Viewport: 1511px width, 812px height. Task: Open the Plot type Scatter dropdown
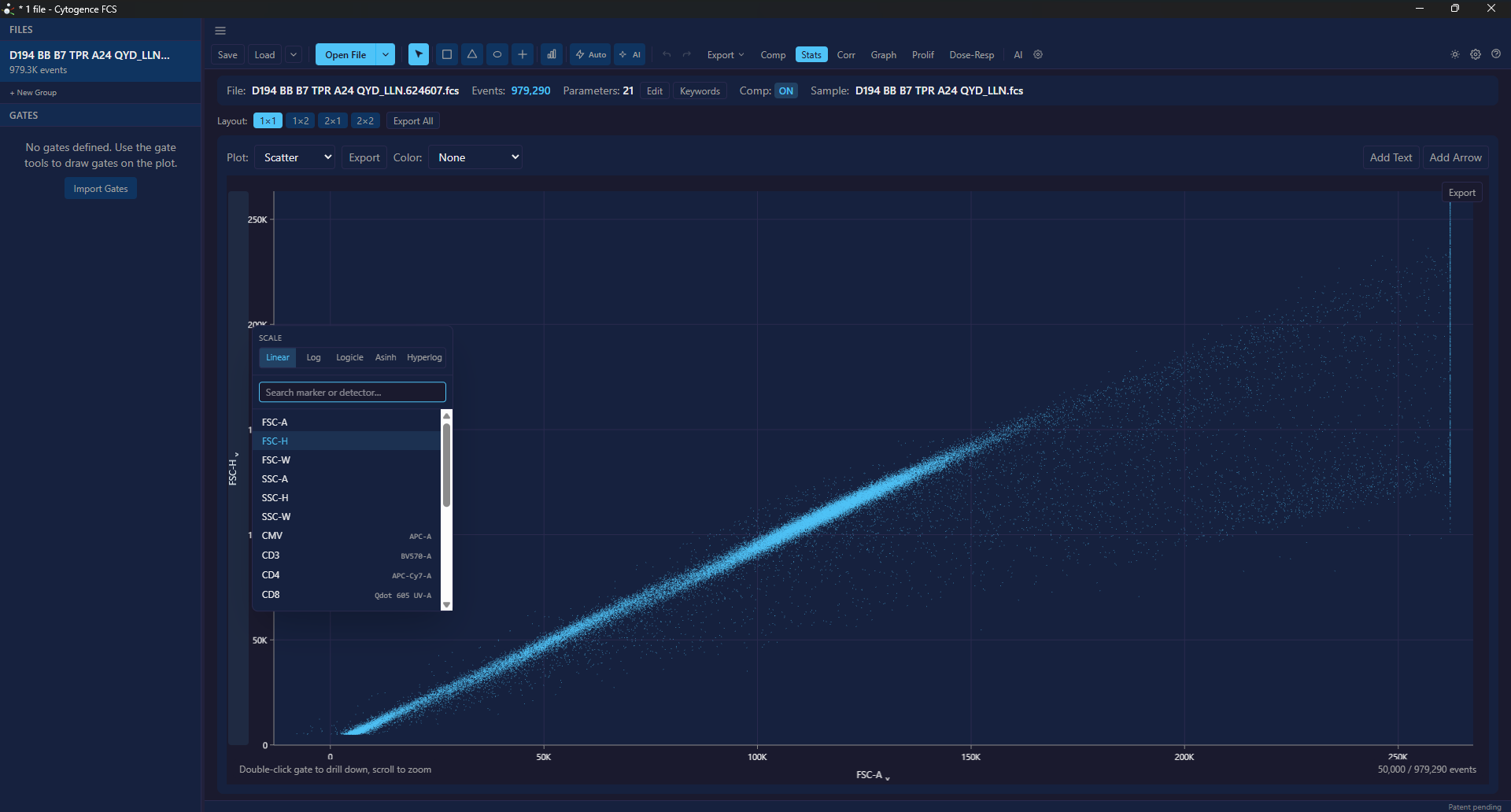click(295, 157)
